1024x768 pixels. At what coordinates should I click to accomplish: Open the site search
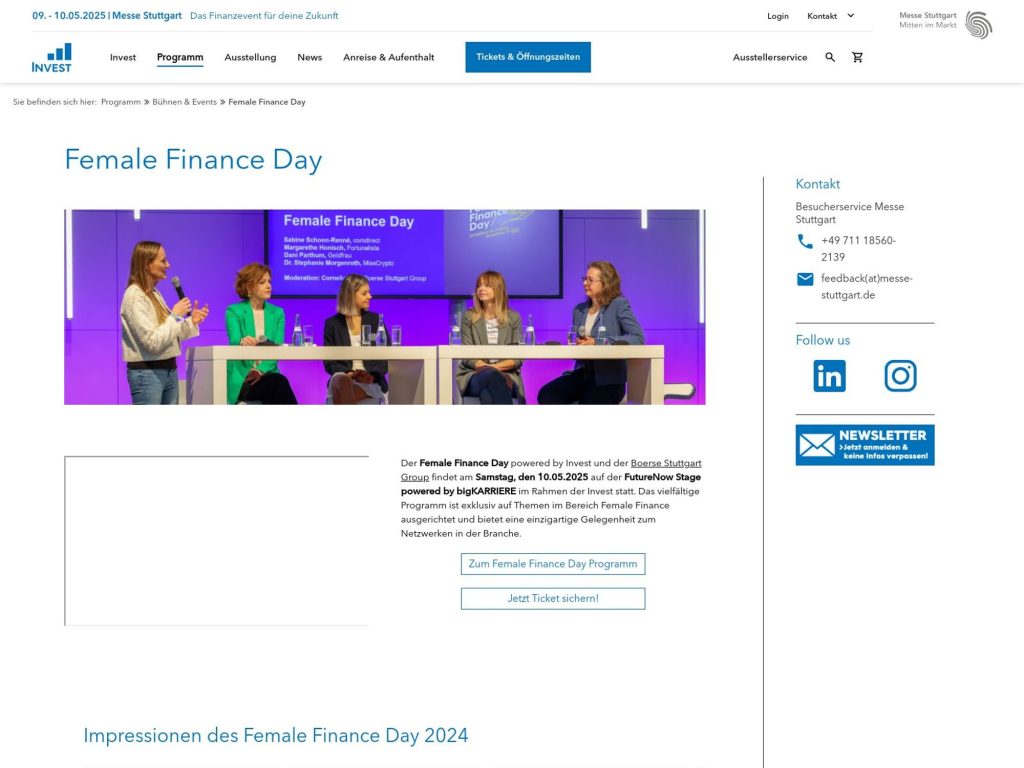830,57
